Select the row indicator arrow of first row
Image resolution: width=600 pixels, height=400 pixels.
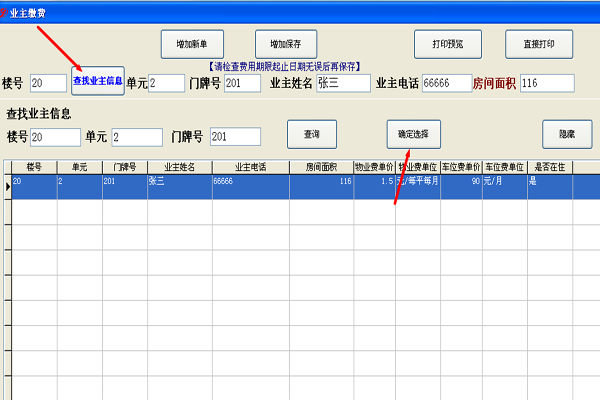click(8, 187)
